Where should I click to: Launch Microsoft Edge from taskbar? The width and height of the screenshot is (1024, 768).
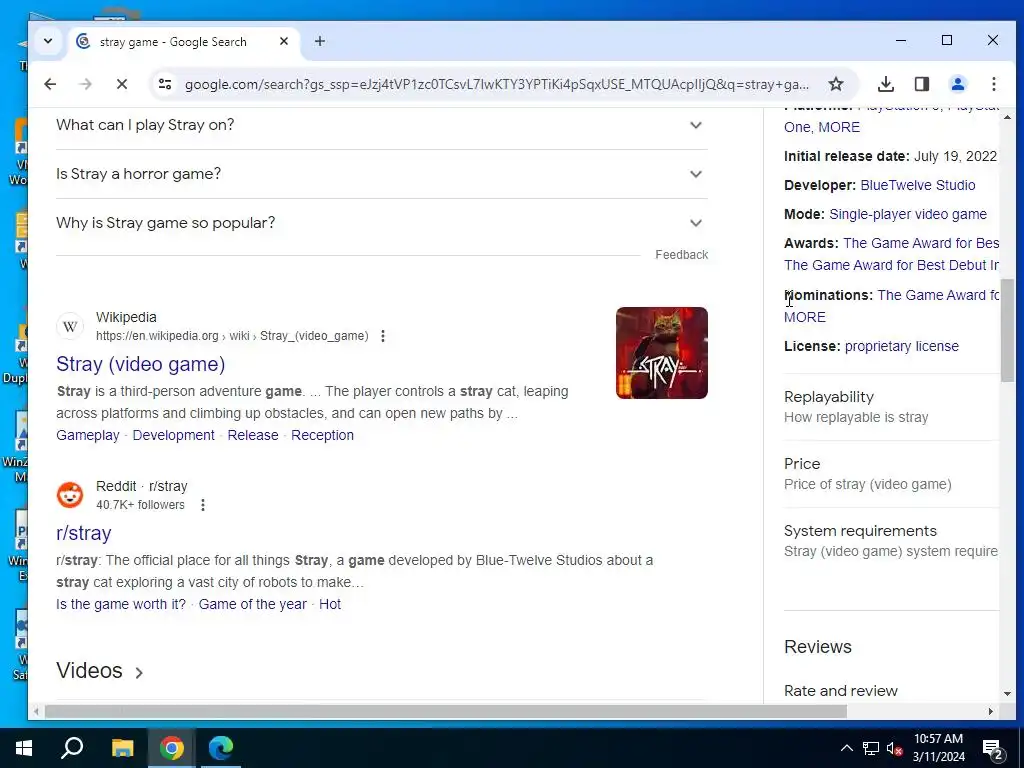pyautogui.click(x=221, y=748)
